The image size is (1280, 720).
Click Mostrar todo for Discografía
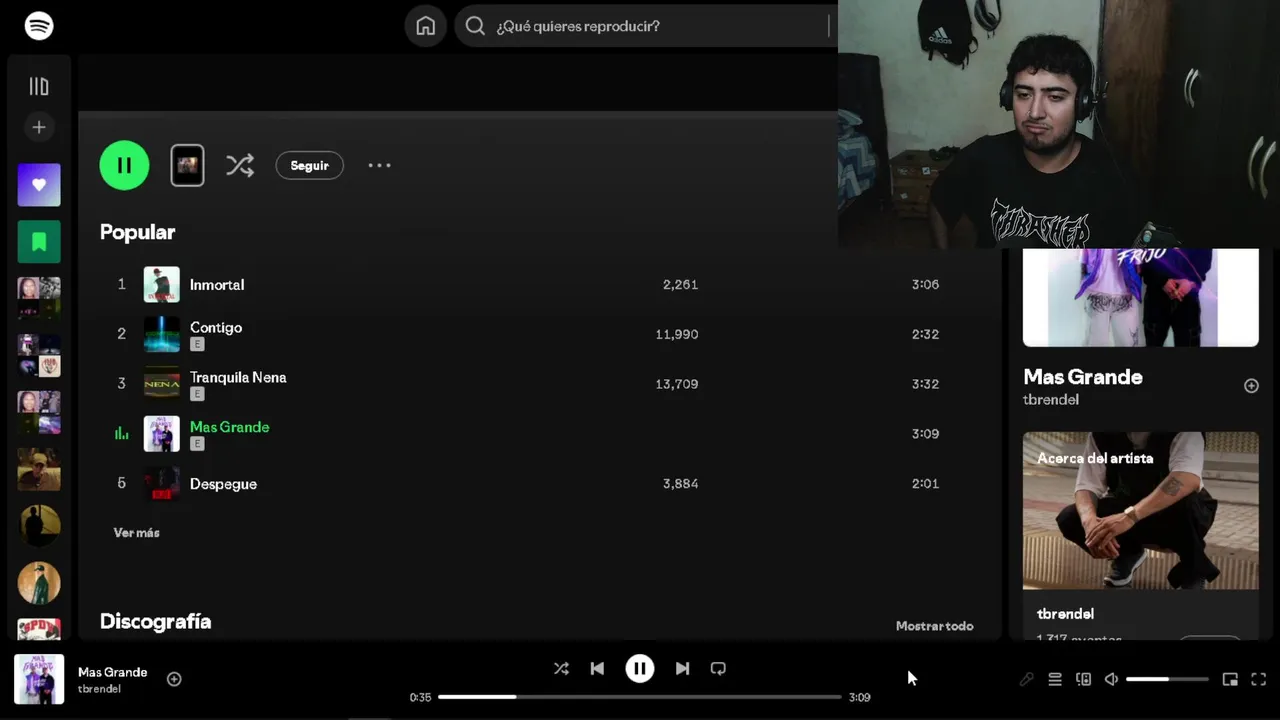click(x=934, y=626)
